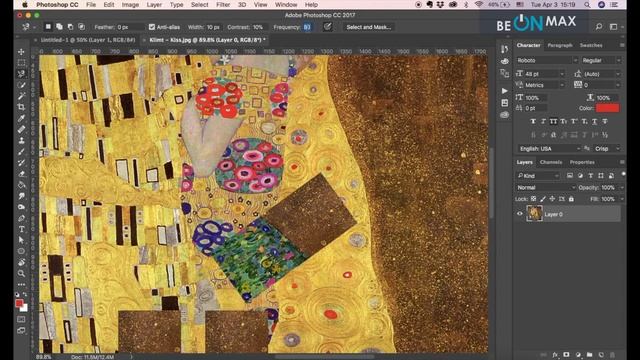Change screen mode icon at toolbox bottom

tap(21, 330)
